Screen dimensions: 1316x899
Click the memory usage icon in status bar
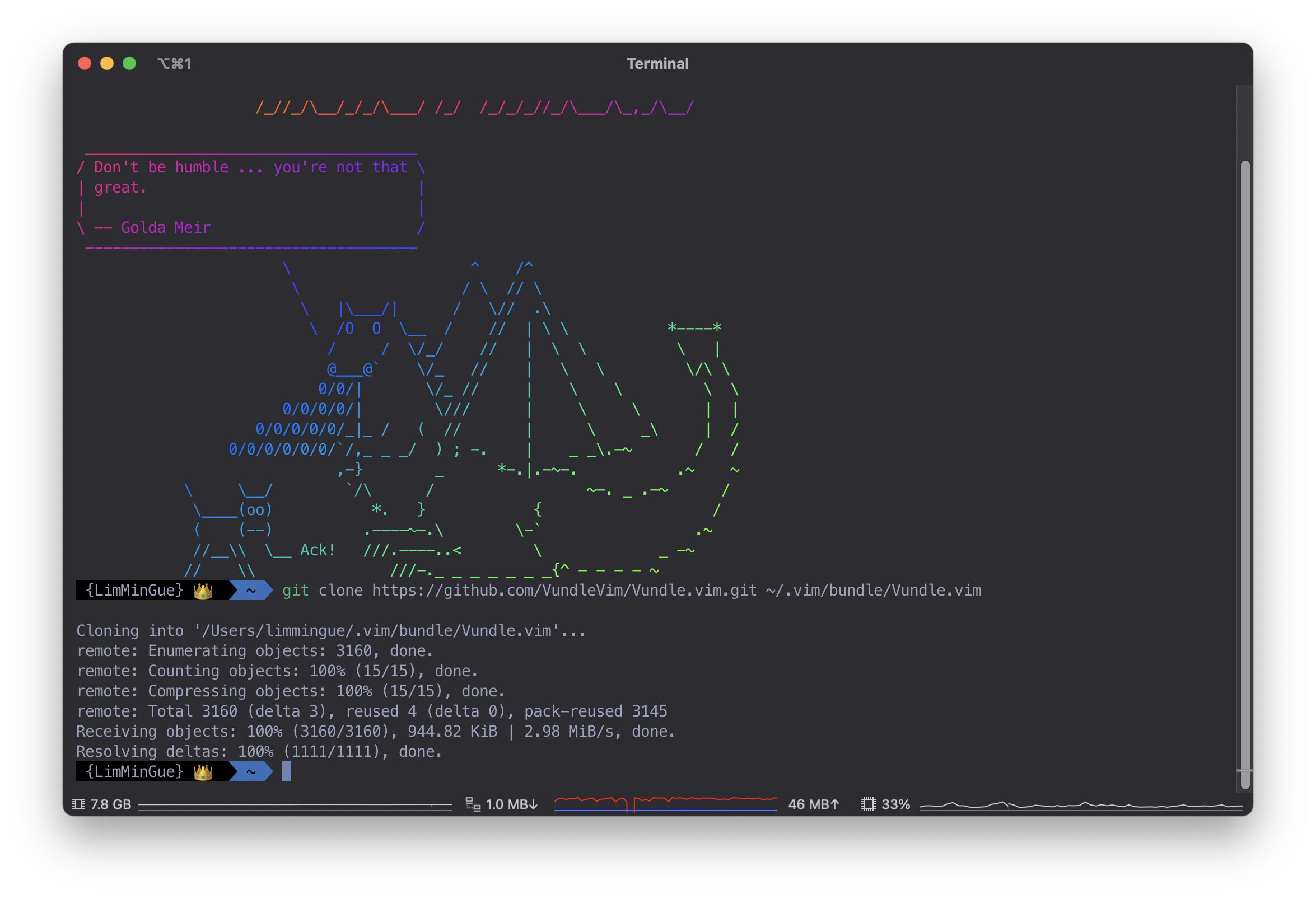78,804
